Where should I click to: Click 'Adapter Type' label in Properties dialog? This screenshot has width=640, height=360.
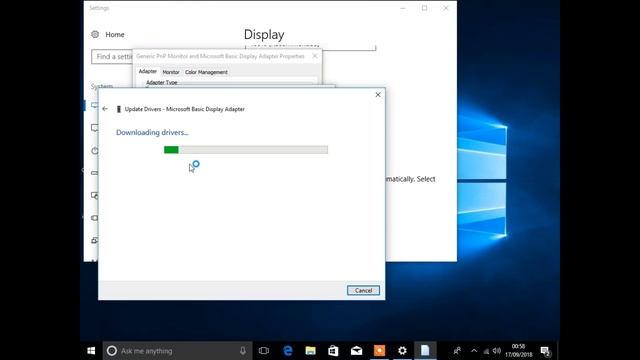coord(162,82)
